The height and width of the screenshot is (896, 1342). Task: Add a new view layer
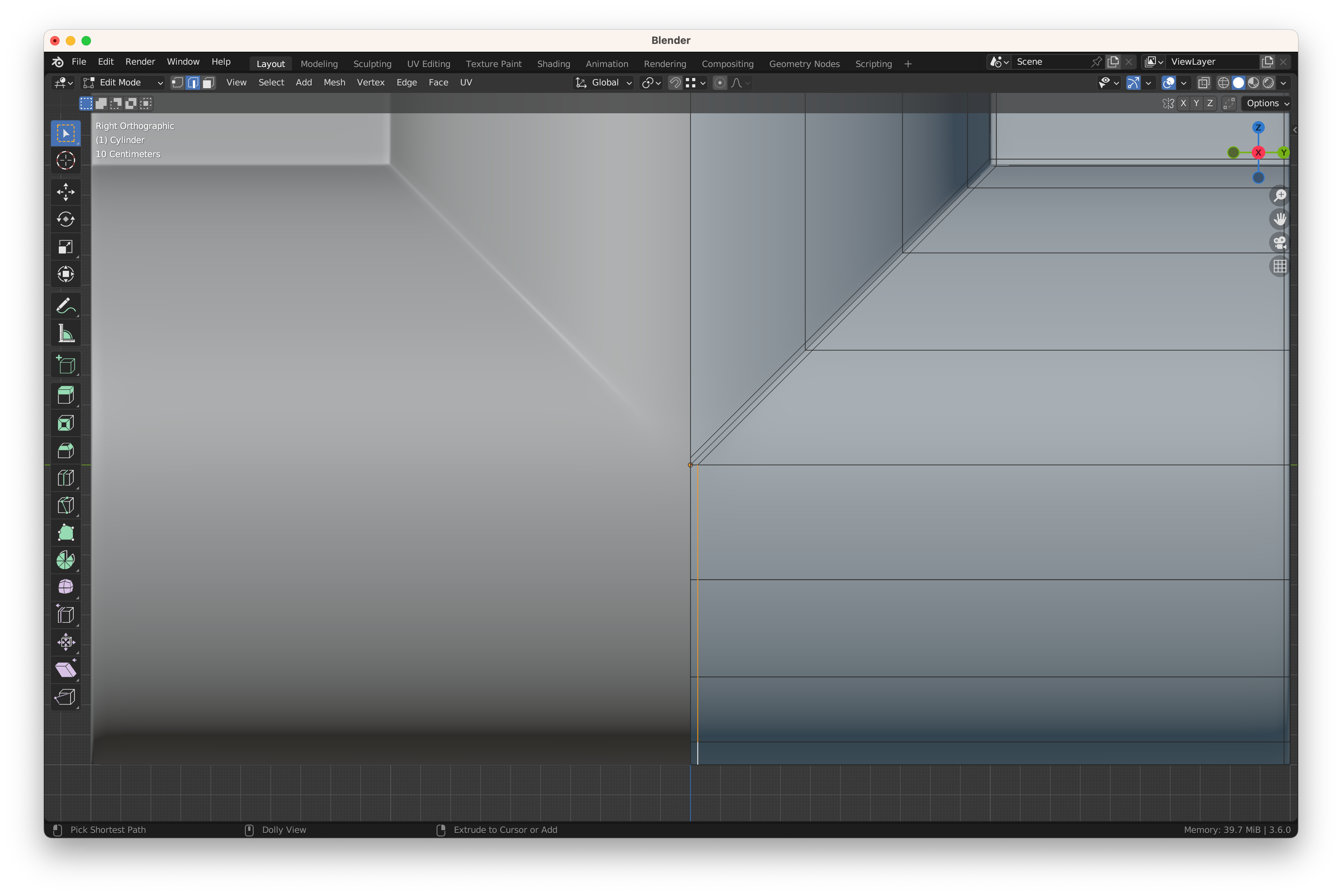pos(1267,62)
